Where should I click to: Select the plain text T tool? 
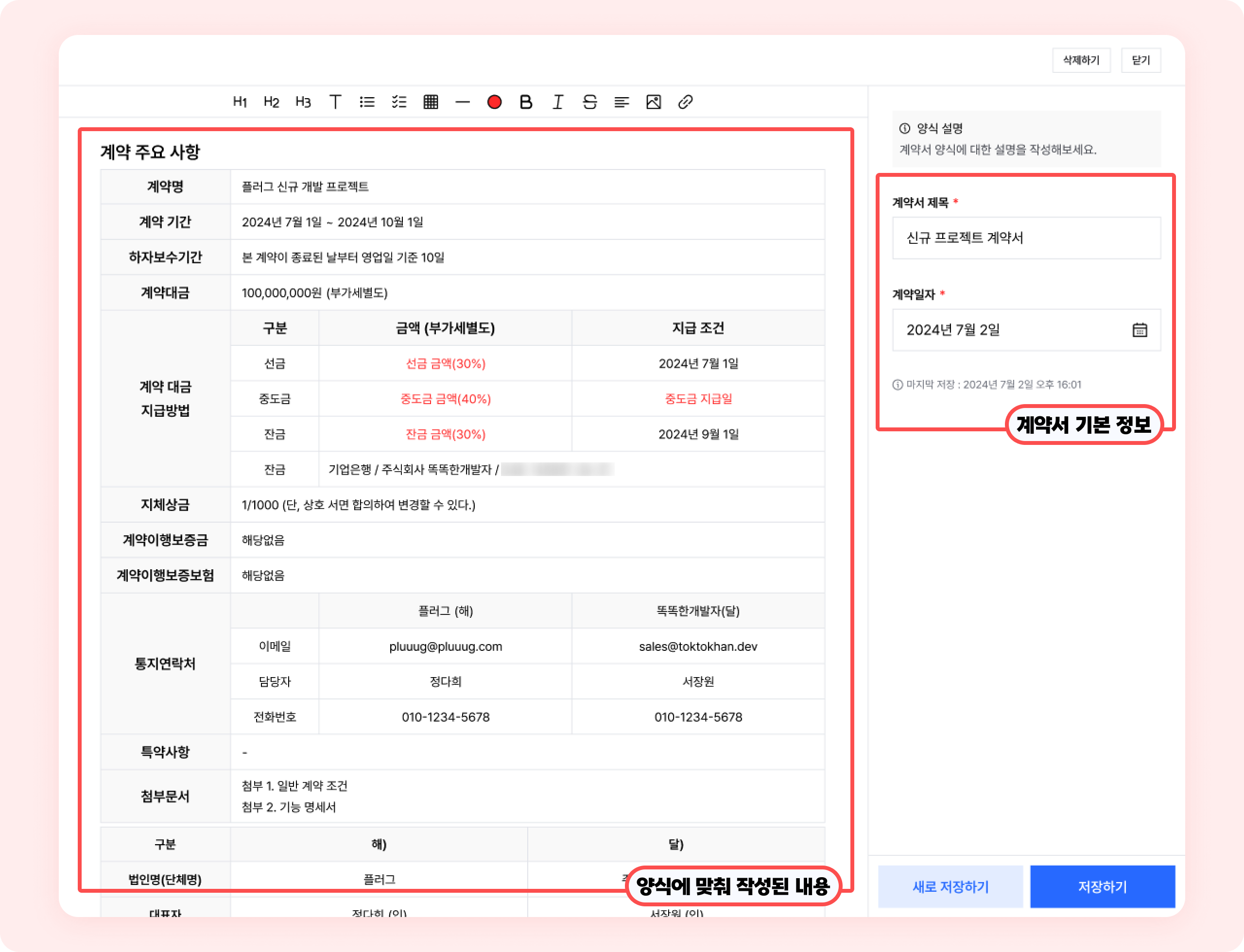point(335,102)
